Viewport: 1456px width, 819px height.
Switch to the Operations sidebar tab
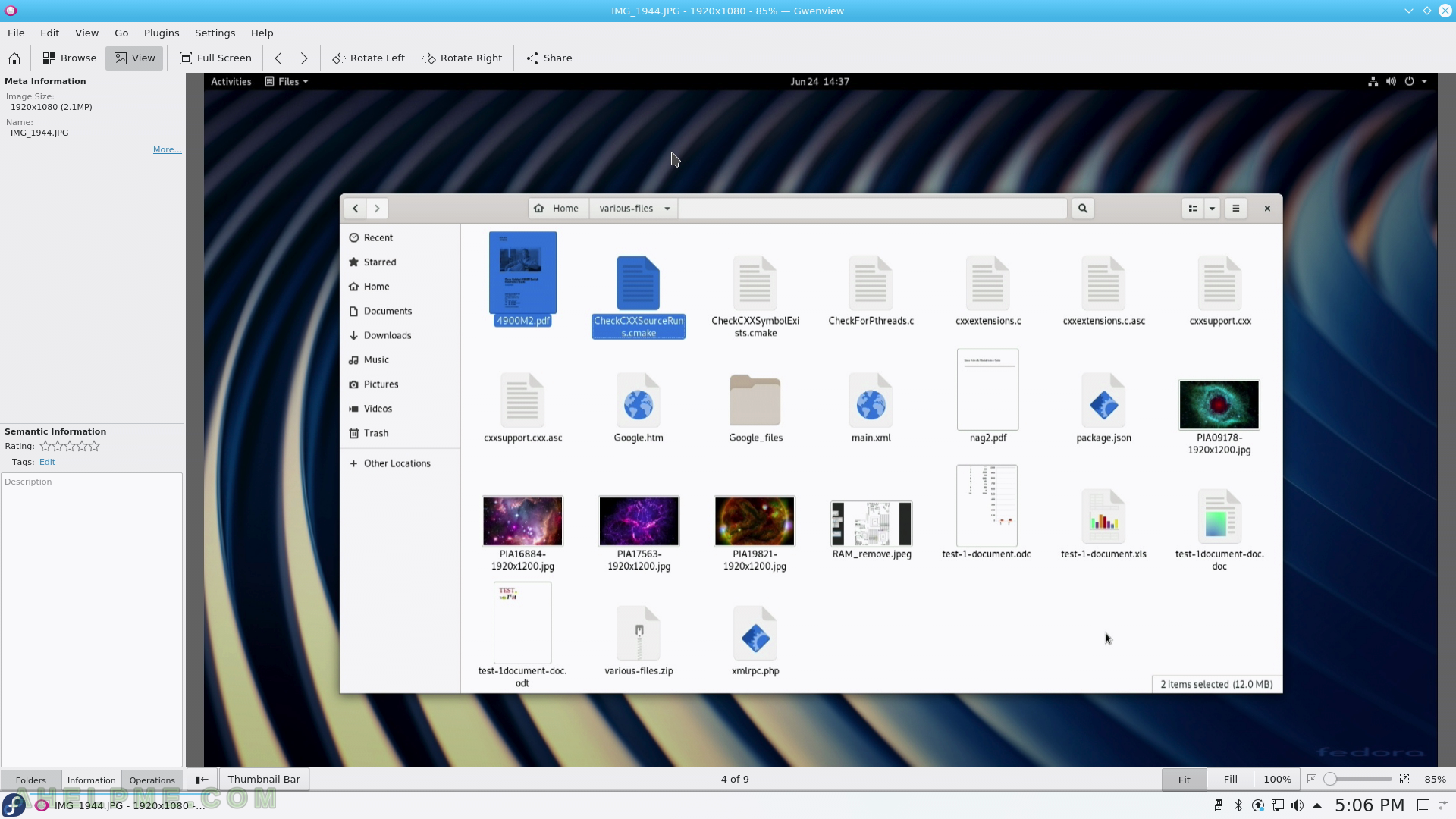tap(152, 780)
